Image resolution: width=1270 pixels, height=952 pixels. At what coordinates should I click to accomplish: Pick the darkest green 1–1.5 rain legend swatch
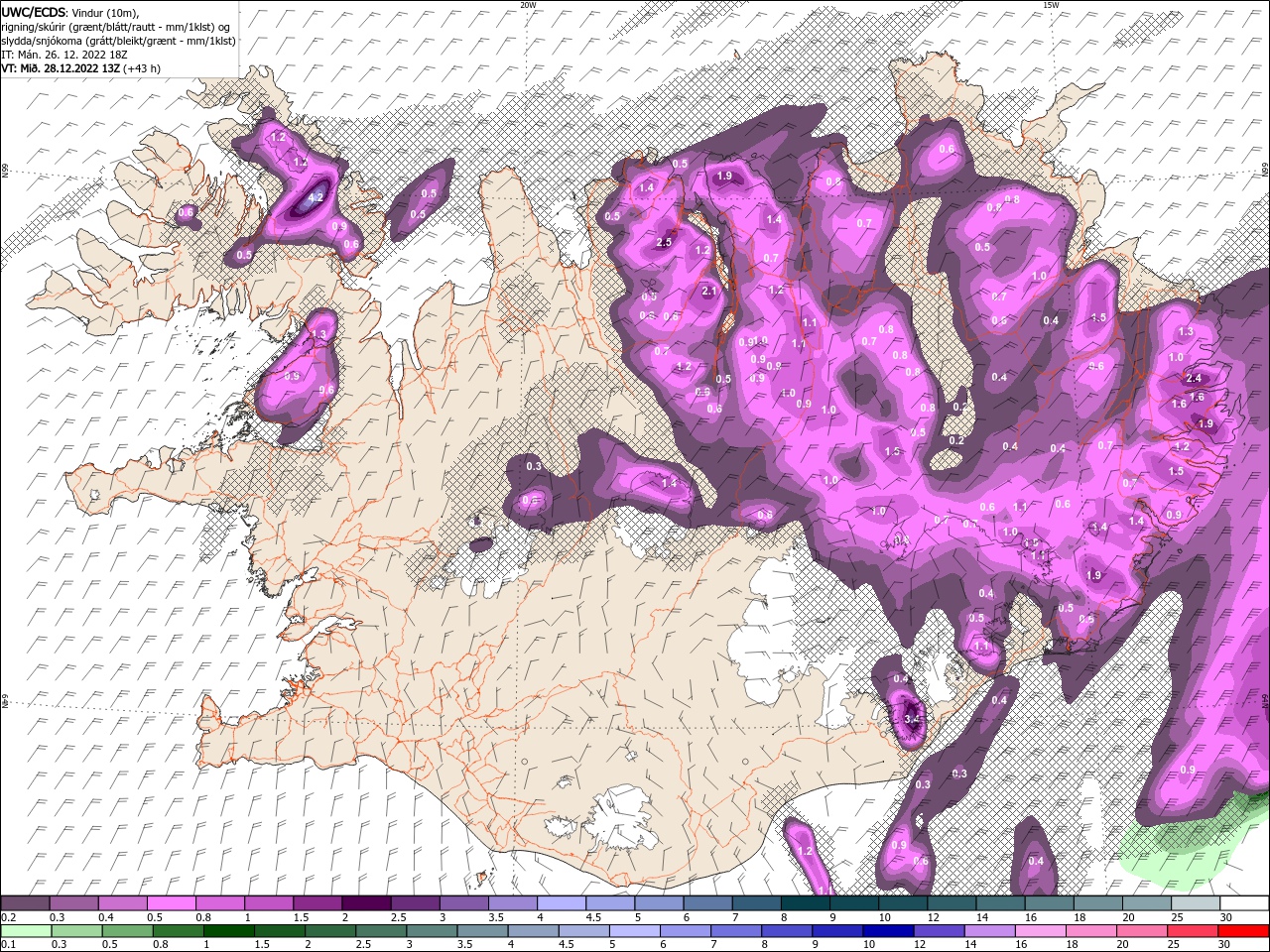point(228,930)
